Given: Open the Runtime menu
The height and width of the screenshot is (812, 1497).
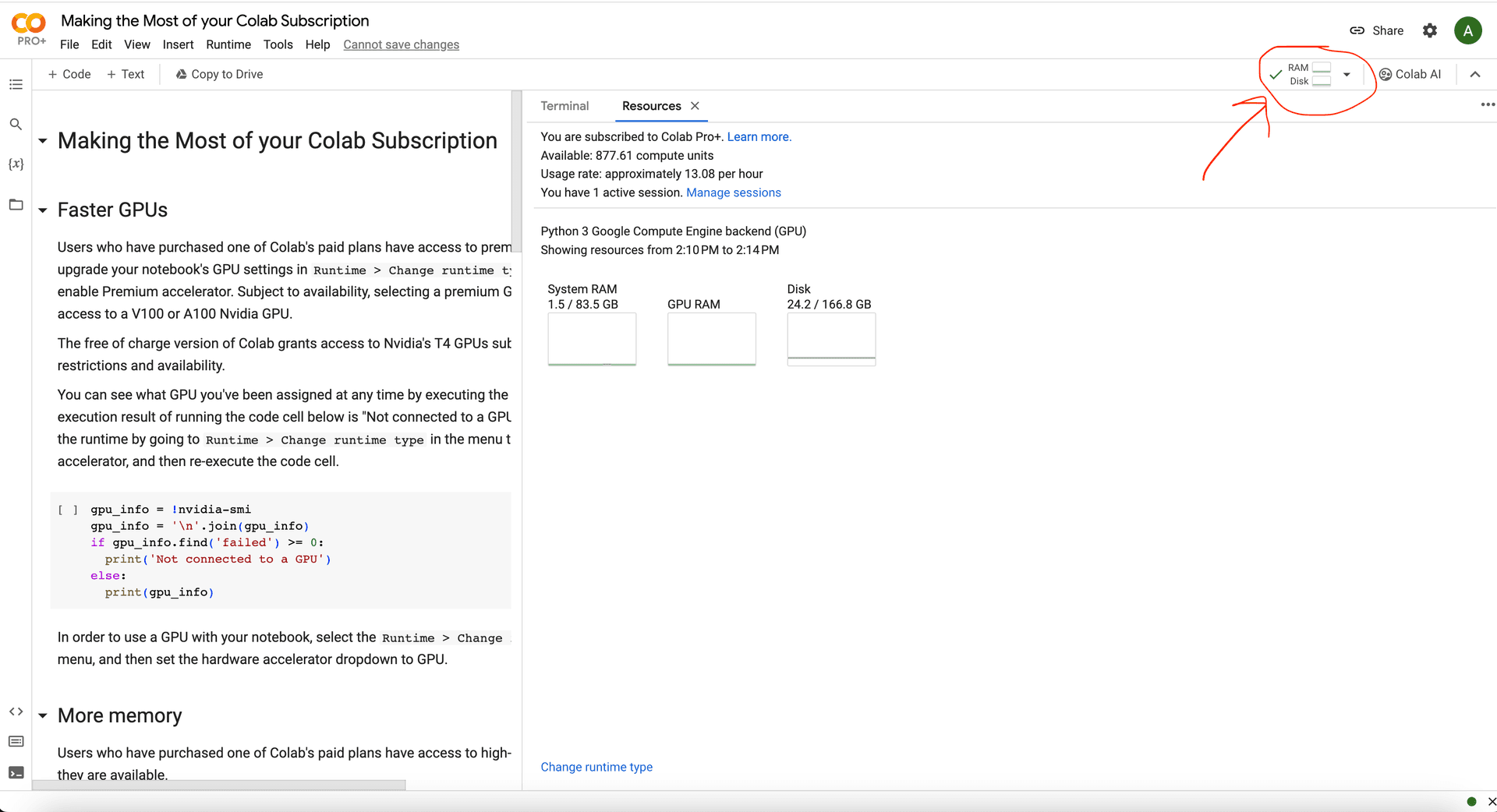Looking at the screenshot, I should click(228, 44).
